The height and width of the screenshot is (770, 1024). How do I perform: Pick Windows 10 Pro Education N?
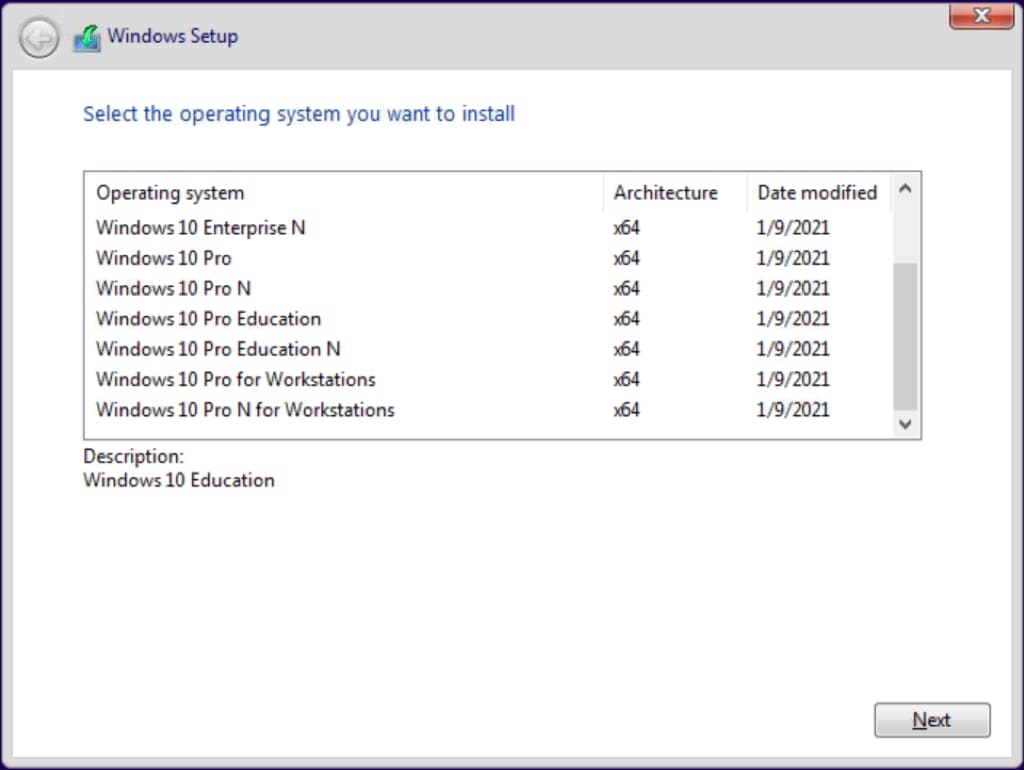tap(218, 349)
